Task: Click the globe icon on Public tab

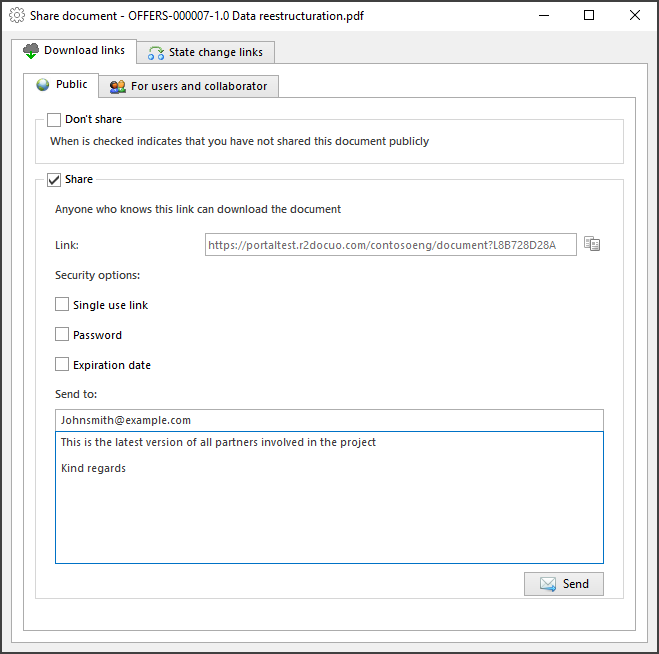Action: [42, 85]
